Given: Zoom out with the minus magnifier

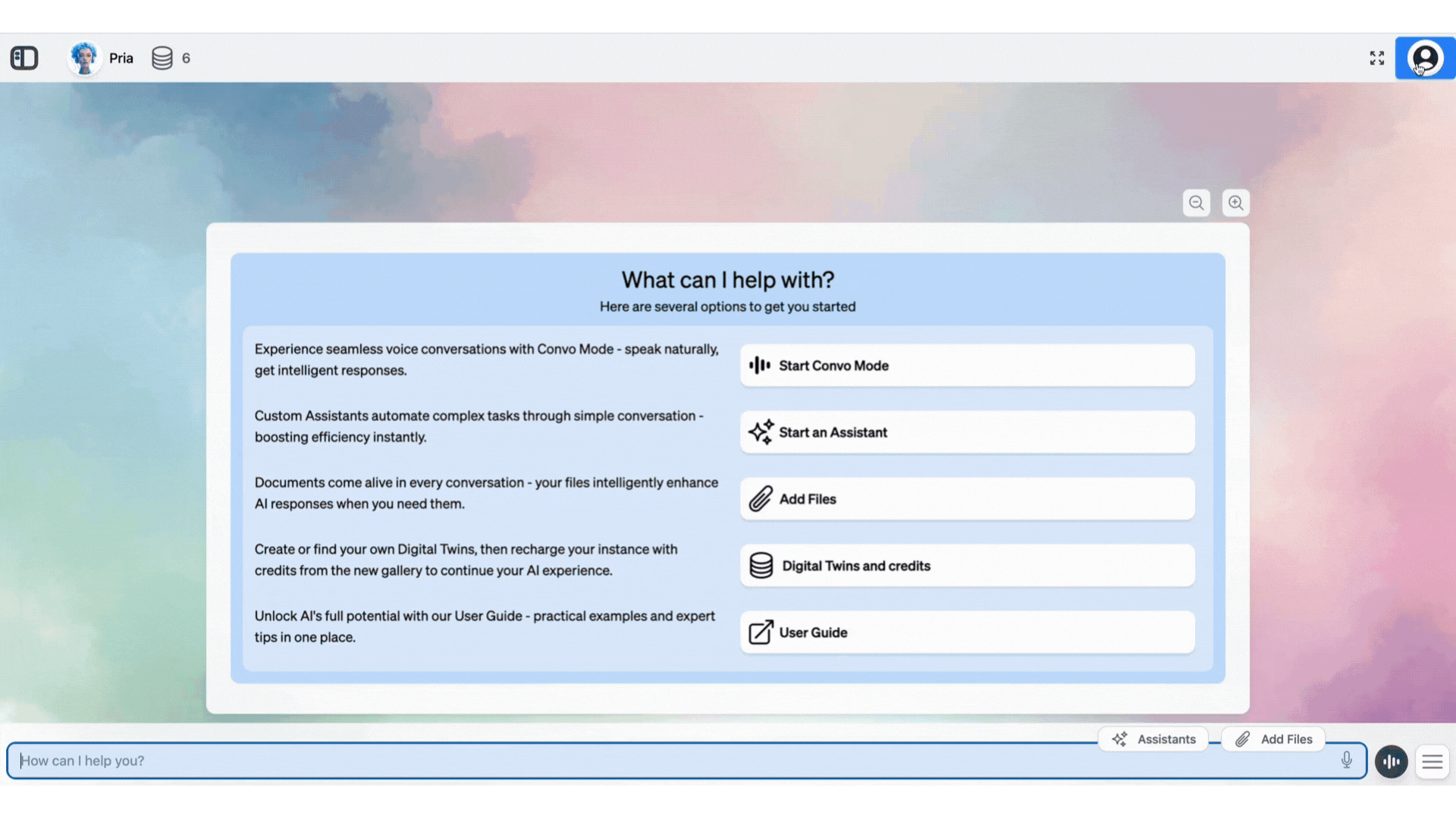Looking at the screenshot, I should tap(1197, 203).
